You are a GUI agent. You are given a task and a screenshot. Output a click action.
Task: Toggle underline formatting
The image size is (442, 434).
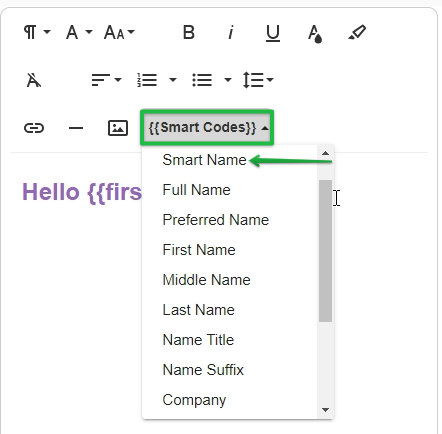(273, 33)
